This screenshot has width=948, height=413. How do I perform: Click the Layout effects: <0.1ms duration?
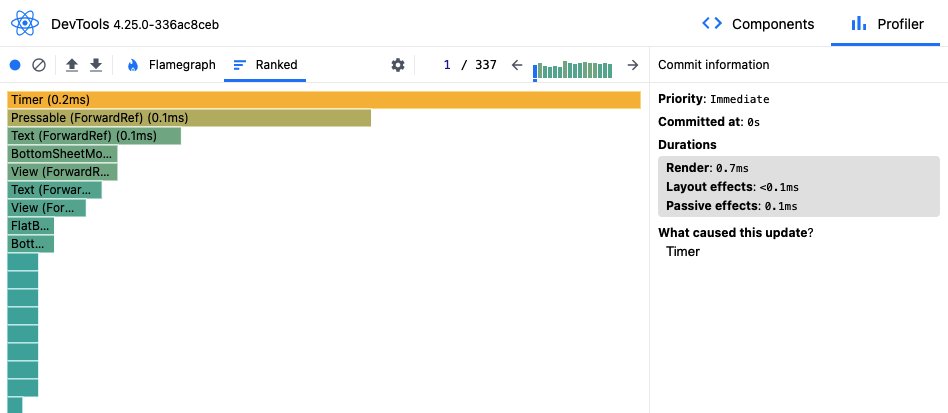click(x=732, y=187)
